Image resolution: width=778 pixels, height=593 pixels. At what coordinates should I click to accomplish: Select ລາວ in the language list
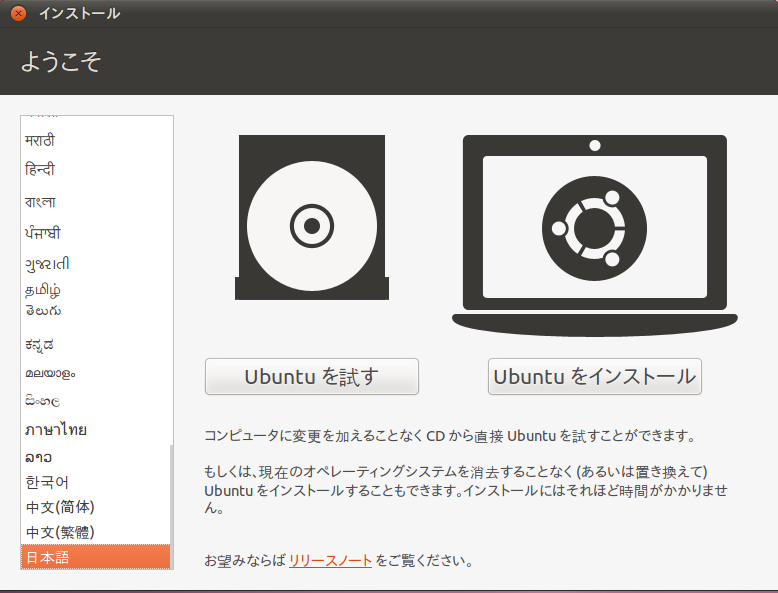(95, 457)
